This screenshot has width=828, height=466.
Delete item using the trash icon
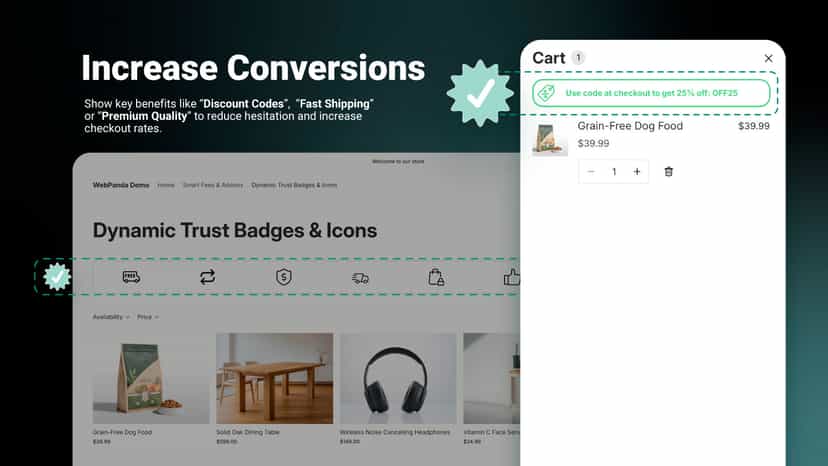pos(669,172)
